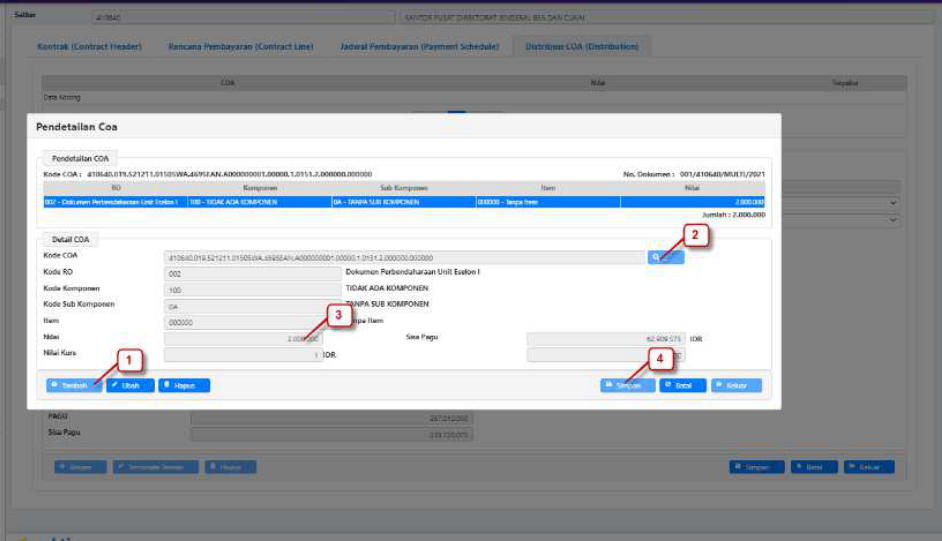Viewport: 942px width, 541px height.
Task: Click the Keluar exit button in dialog
Action: click(736, 385)
